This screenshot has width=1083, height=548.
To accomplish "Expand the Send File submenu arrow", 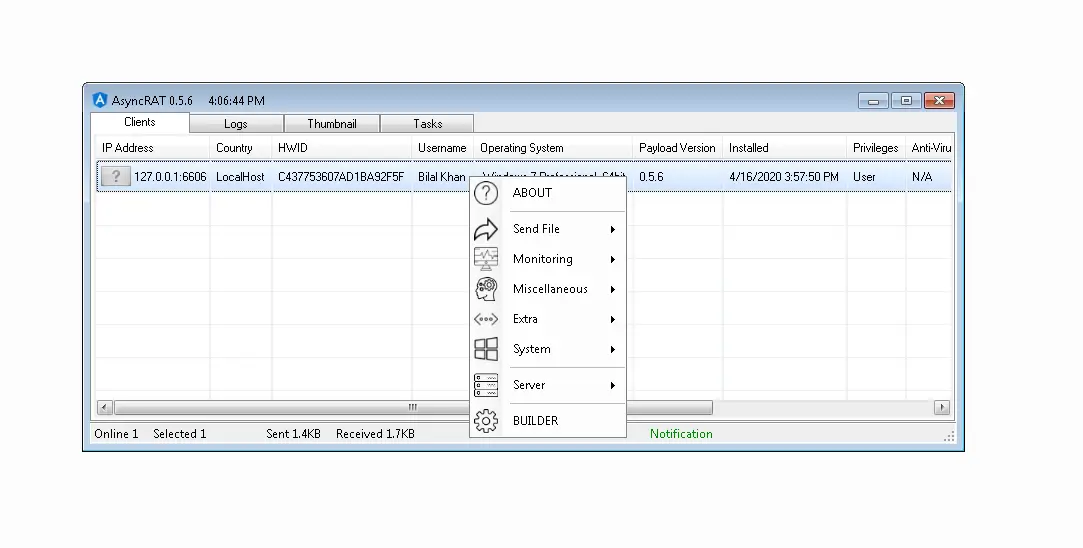I will coord(612,229).
